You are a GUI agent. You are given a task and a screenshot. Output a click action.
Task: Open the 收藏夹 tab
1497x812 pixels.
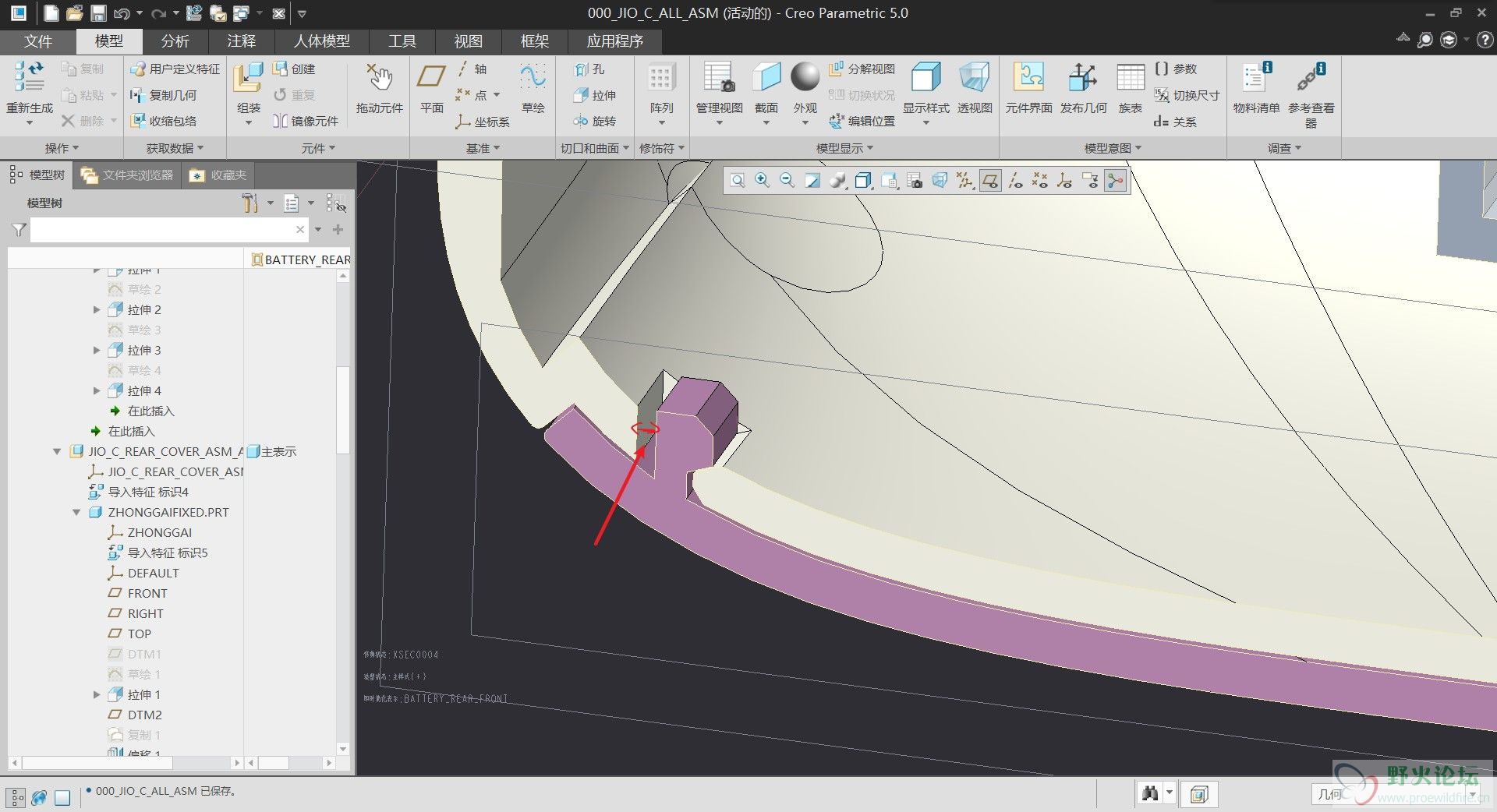(218, 175)
